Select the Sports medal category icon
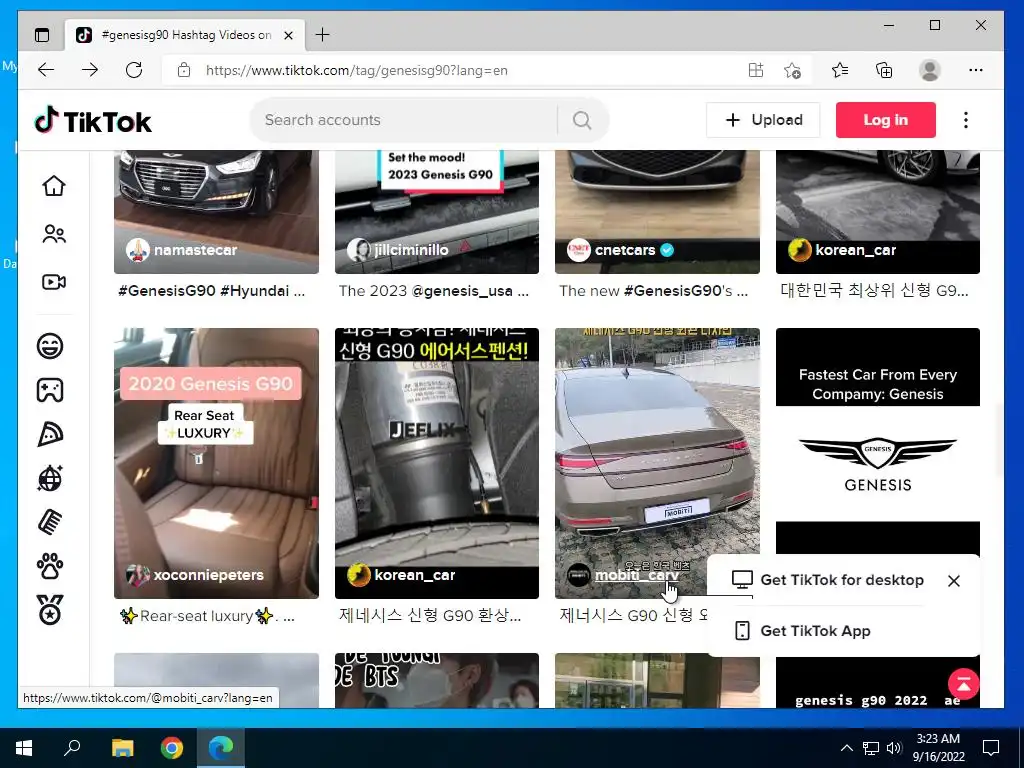The height and width of the screenshot is (768, 1024). 50,610
